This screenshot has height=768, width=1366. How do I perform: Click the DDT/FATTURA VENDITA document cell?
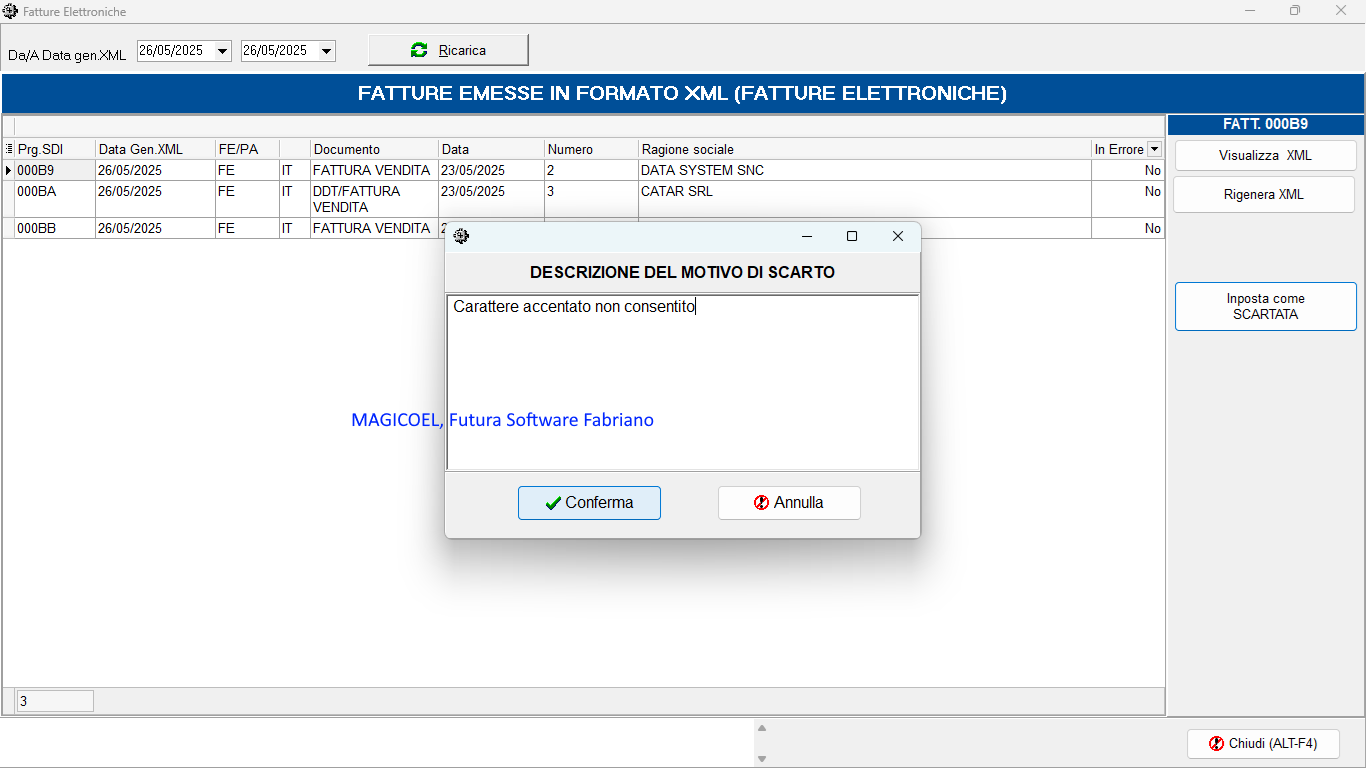(x=374, y=199)
